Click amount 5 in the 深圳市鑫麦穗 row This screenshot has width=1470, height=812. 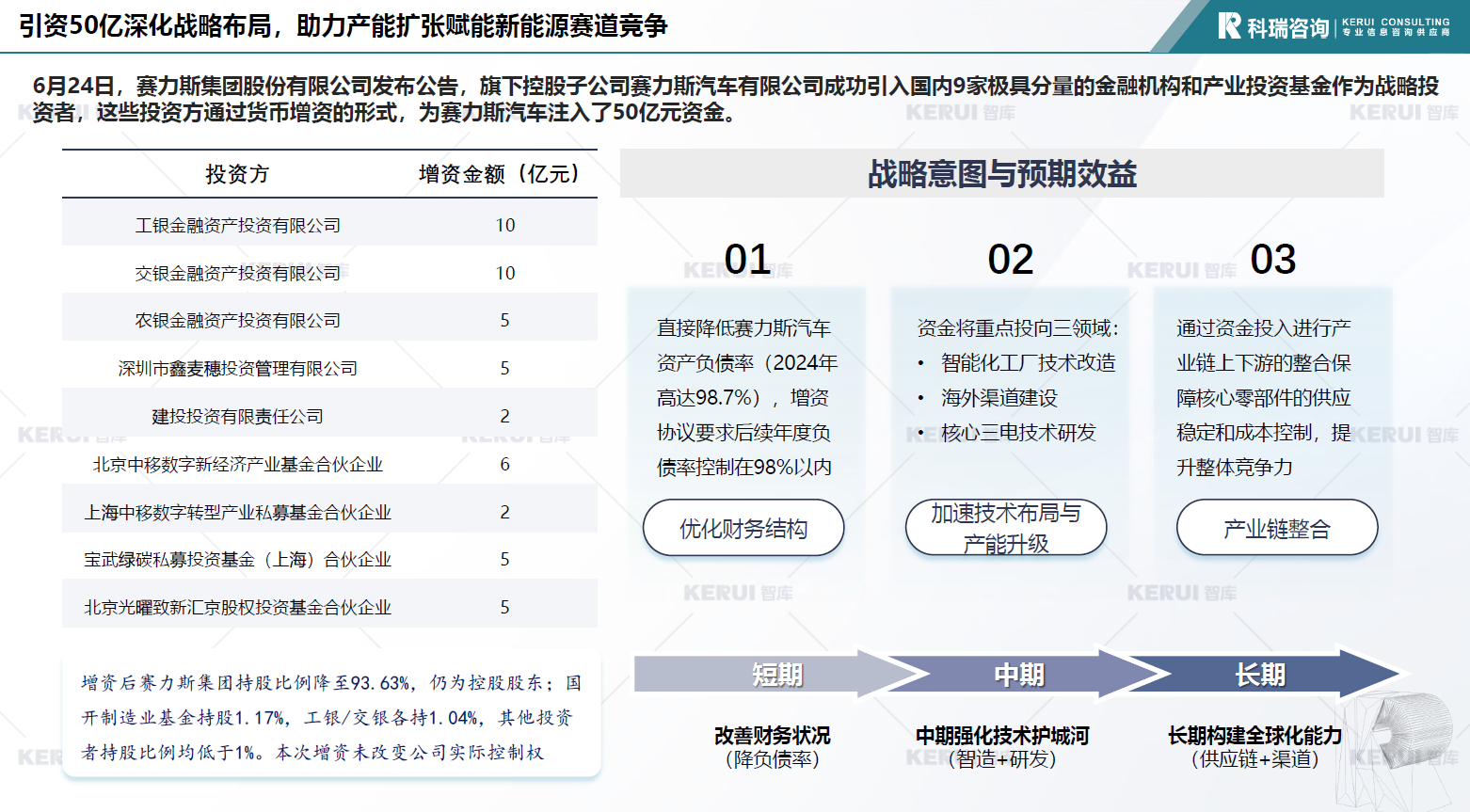pyautogui.click(x=504, y=368)
